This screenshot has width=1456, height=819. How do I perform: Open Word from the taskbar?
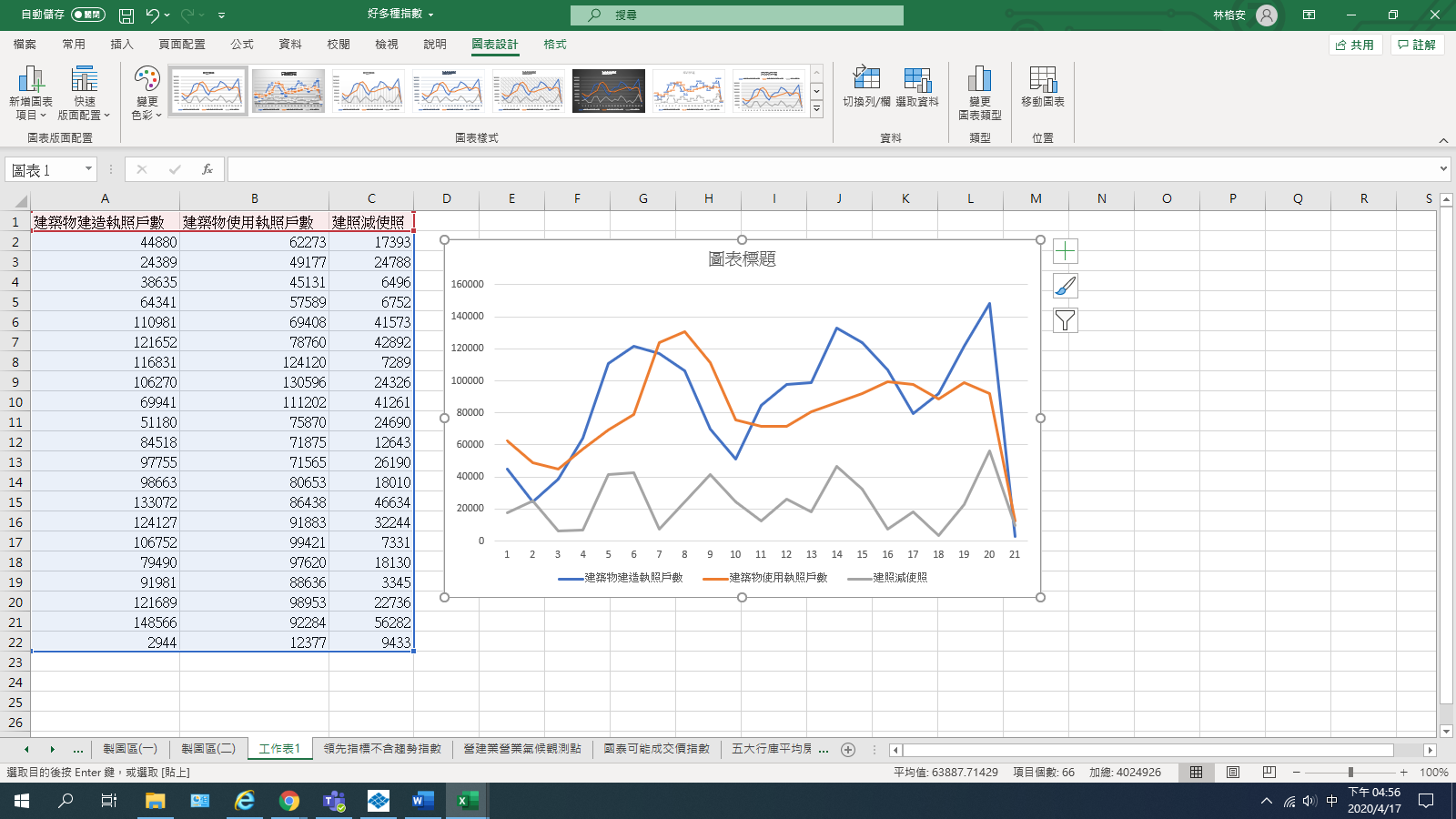pyautogui.click(x=422, y=801)
